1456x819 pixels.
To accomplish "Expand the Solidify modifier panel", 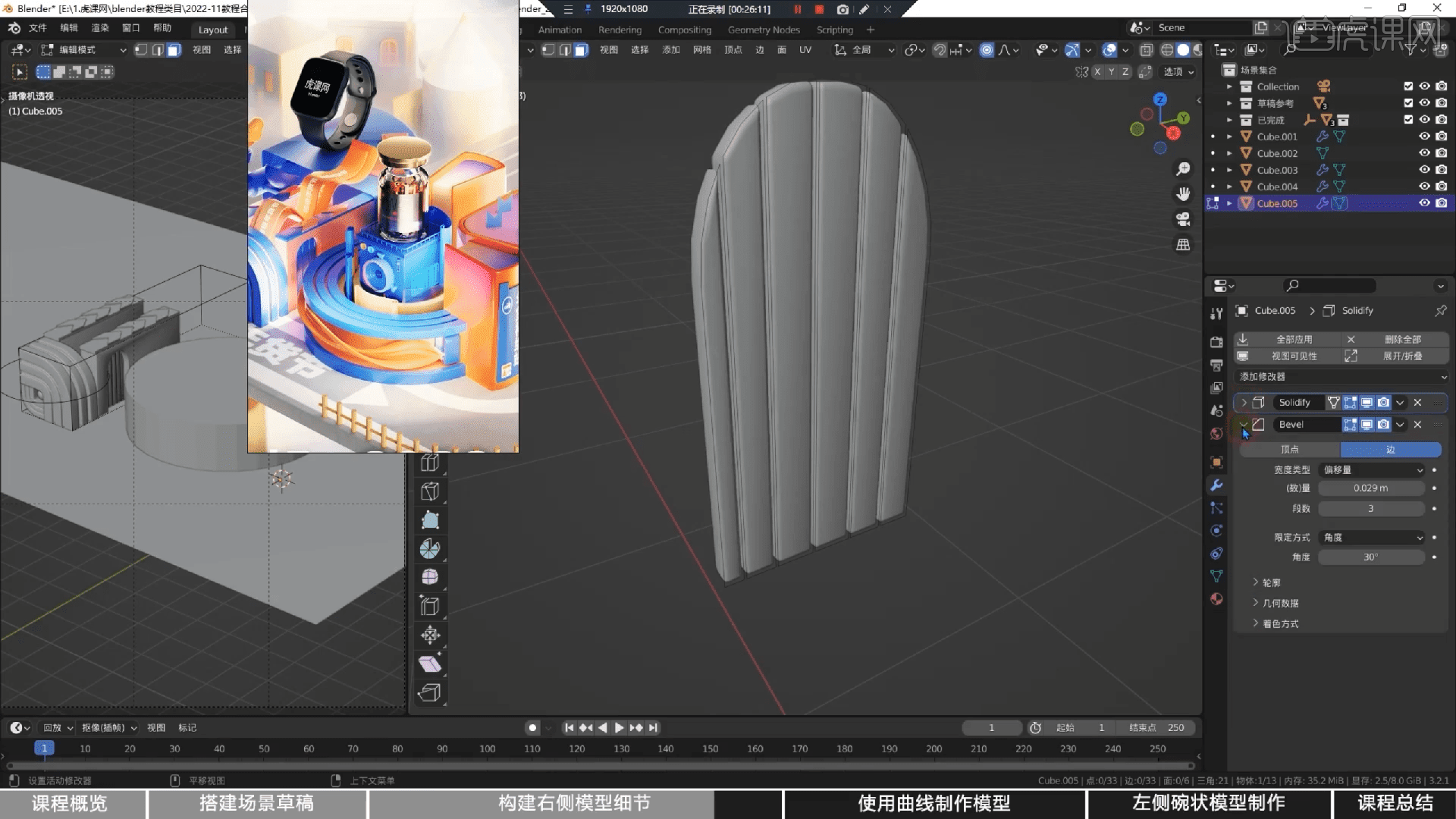I will tap(1244, 403).
